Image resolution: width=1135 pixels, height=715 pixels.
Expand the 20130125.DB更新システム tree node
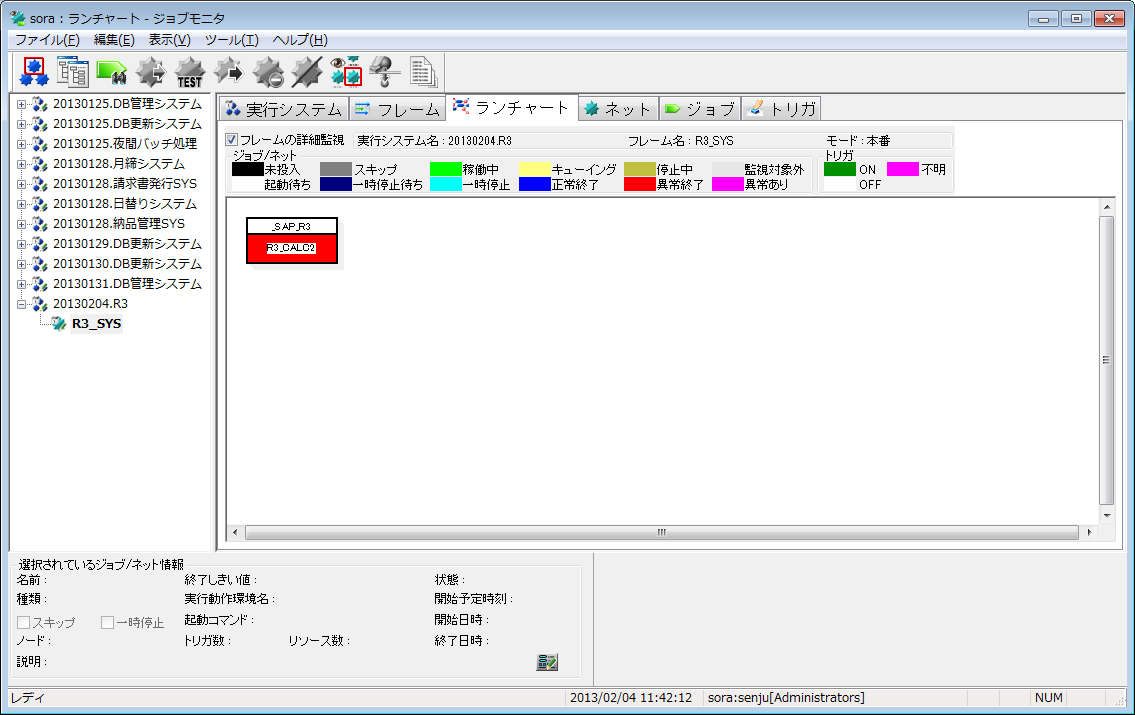click(x=21, y=124)
